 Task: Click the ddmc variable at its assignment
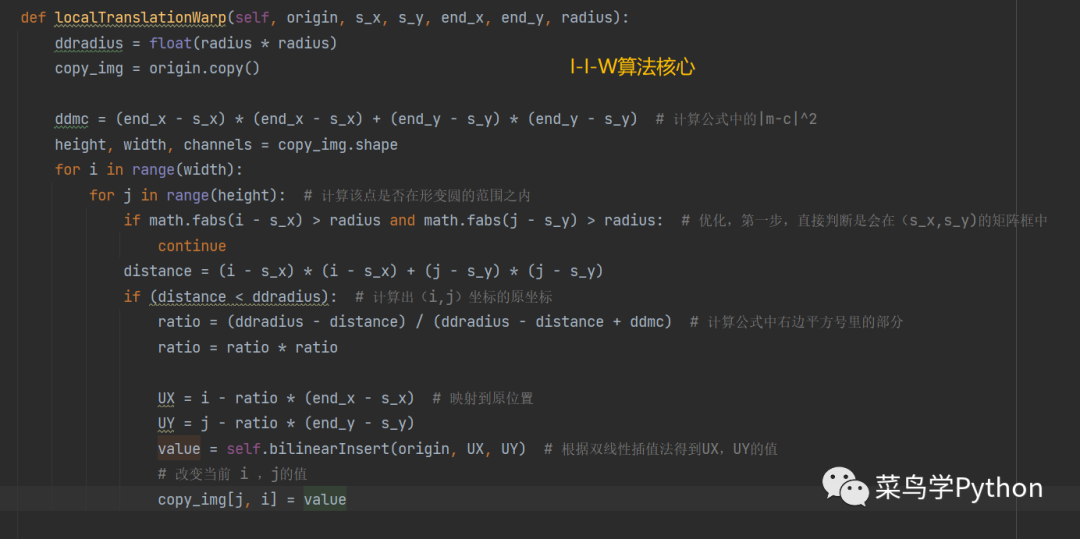(x=72, y=119)
